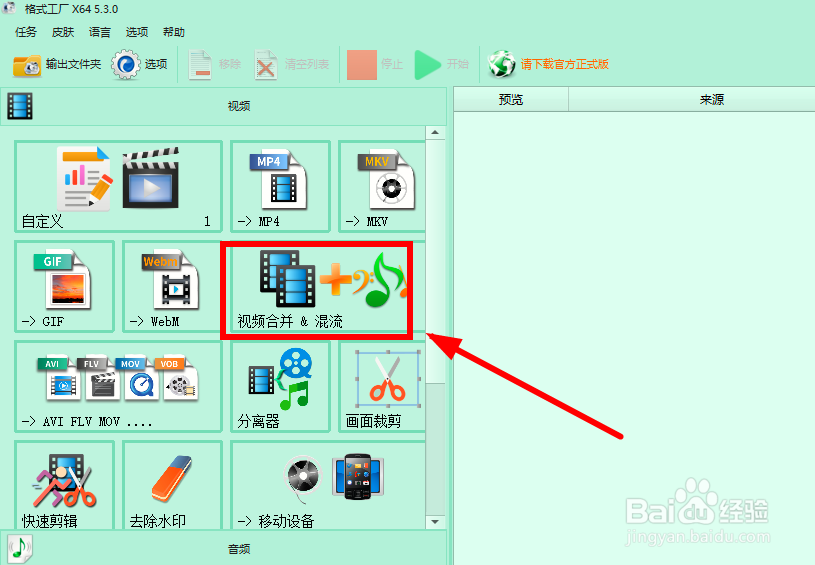Click the globe icon beside download link
Image resolution: width=815 pixels, height=565 pixels.
[501, 64]
